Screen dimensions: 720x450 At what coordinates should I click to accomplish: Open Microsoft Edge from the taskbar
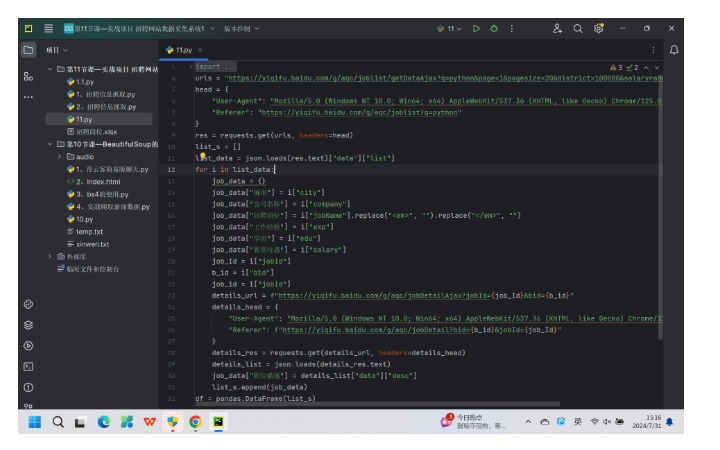(x=104, y=422)
